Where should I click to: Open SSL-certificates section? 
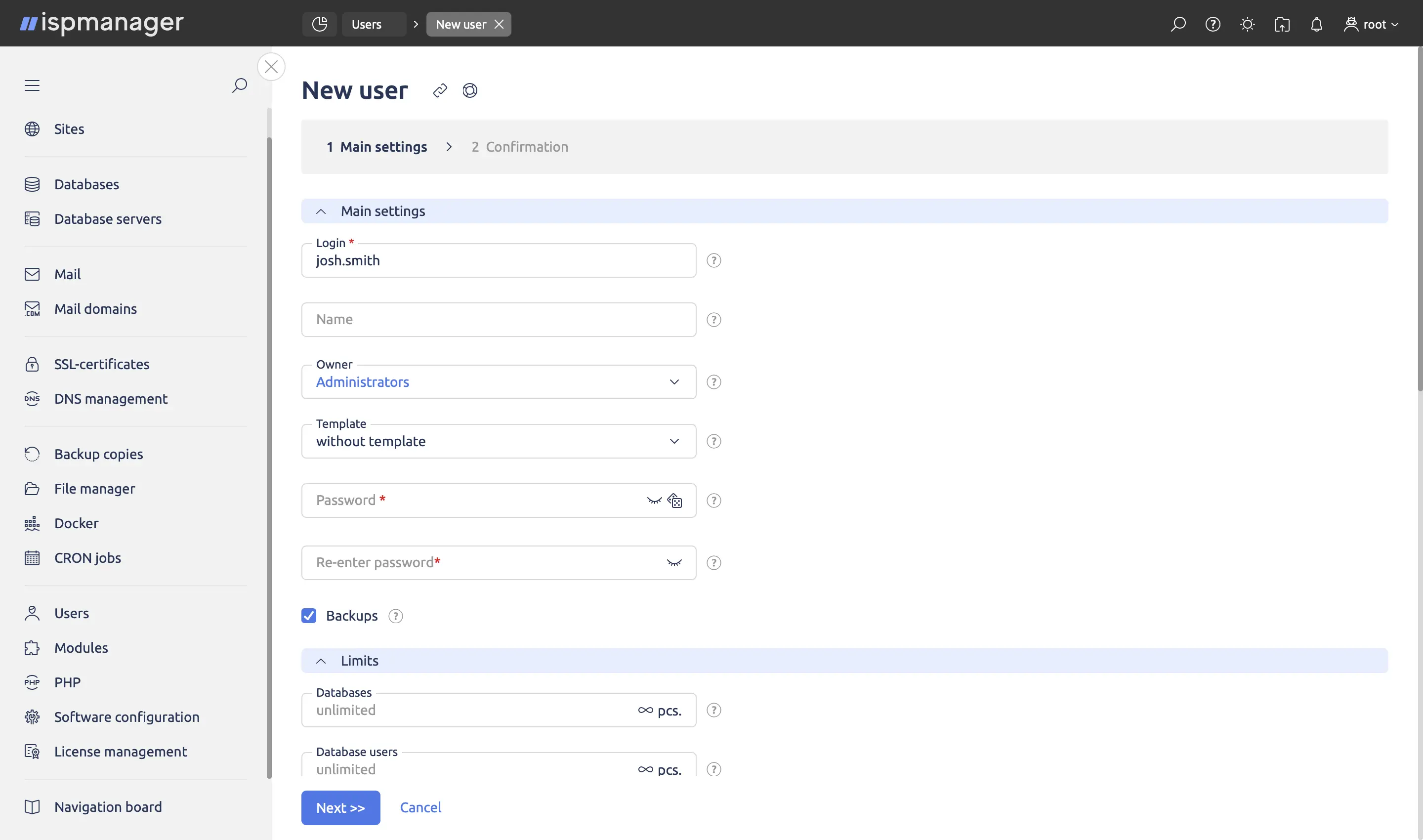click(101, 364)
